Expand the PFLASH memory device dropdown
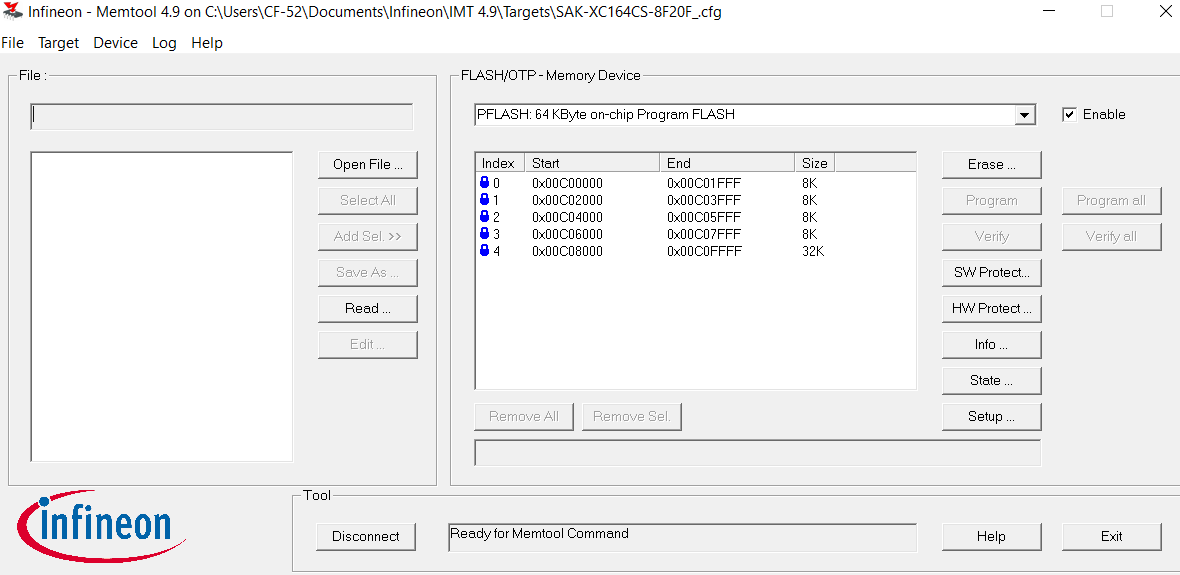1180x575 pixels. click(x=1024, y=115)
